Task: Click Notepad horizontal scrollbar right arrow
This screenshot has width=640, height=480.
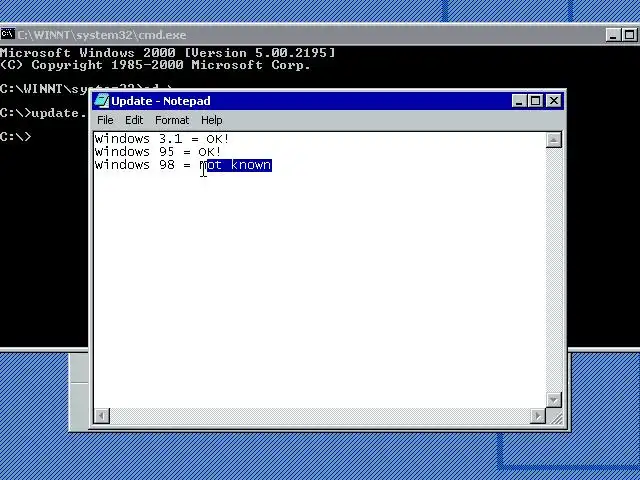Action: 538,416
